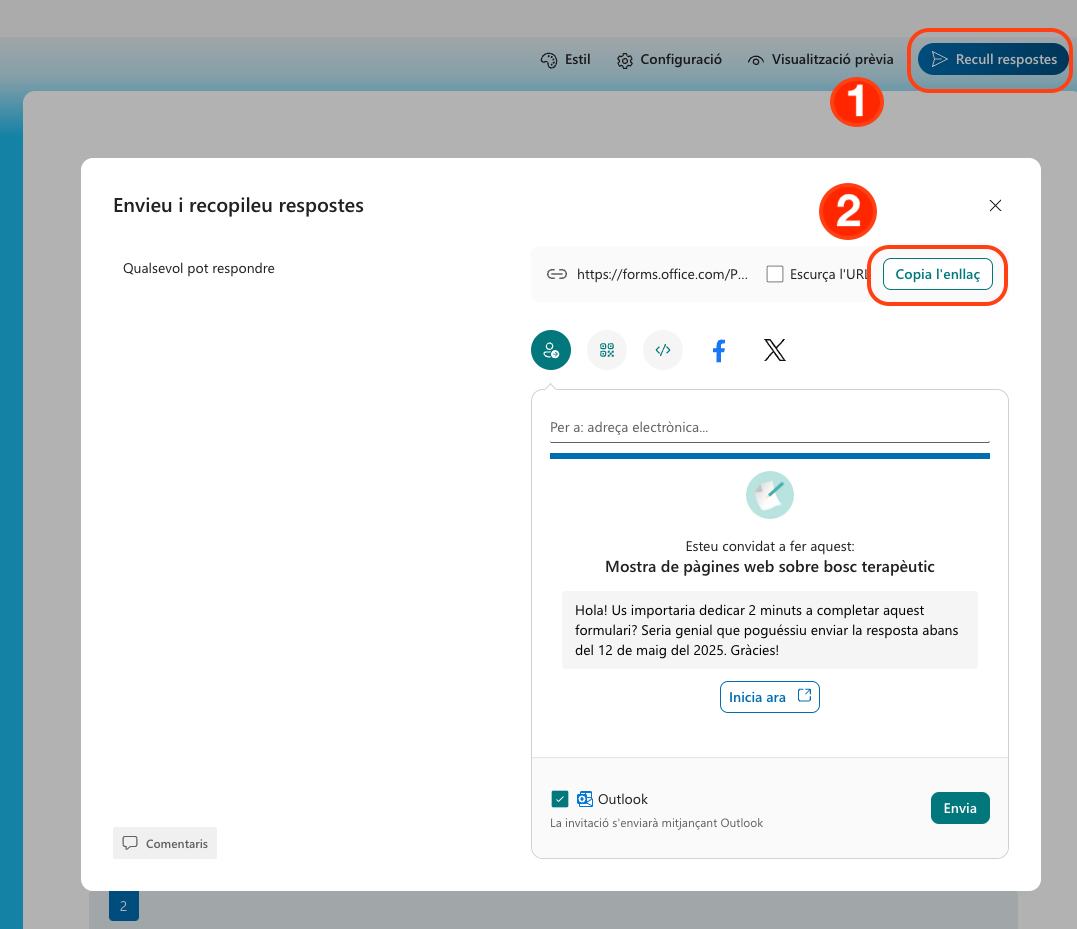Click the Outlook app icon
Viewport: 1077px width, 929px height.
point(585,799)
